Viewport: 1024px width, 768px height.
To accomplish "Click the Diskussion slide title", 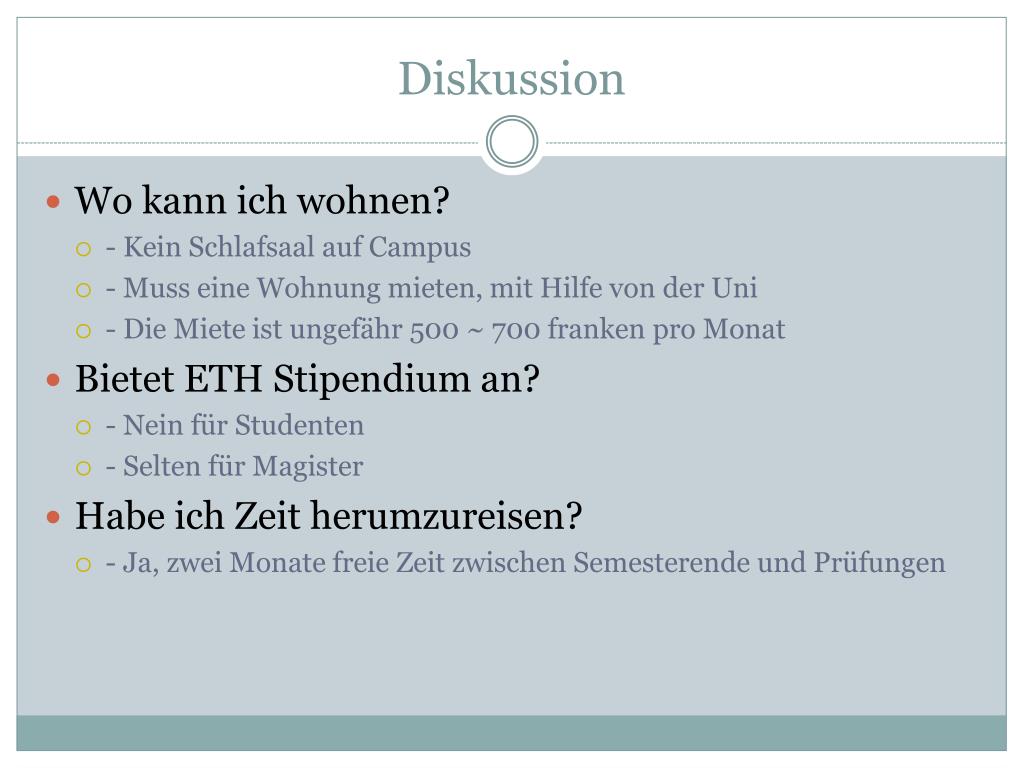I will pos(511,78).
